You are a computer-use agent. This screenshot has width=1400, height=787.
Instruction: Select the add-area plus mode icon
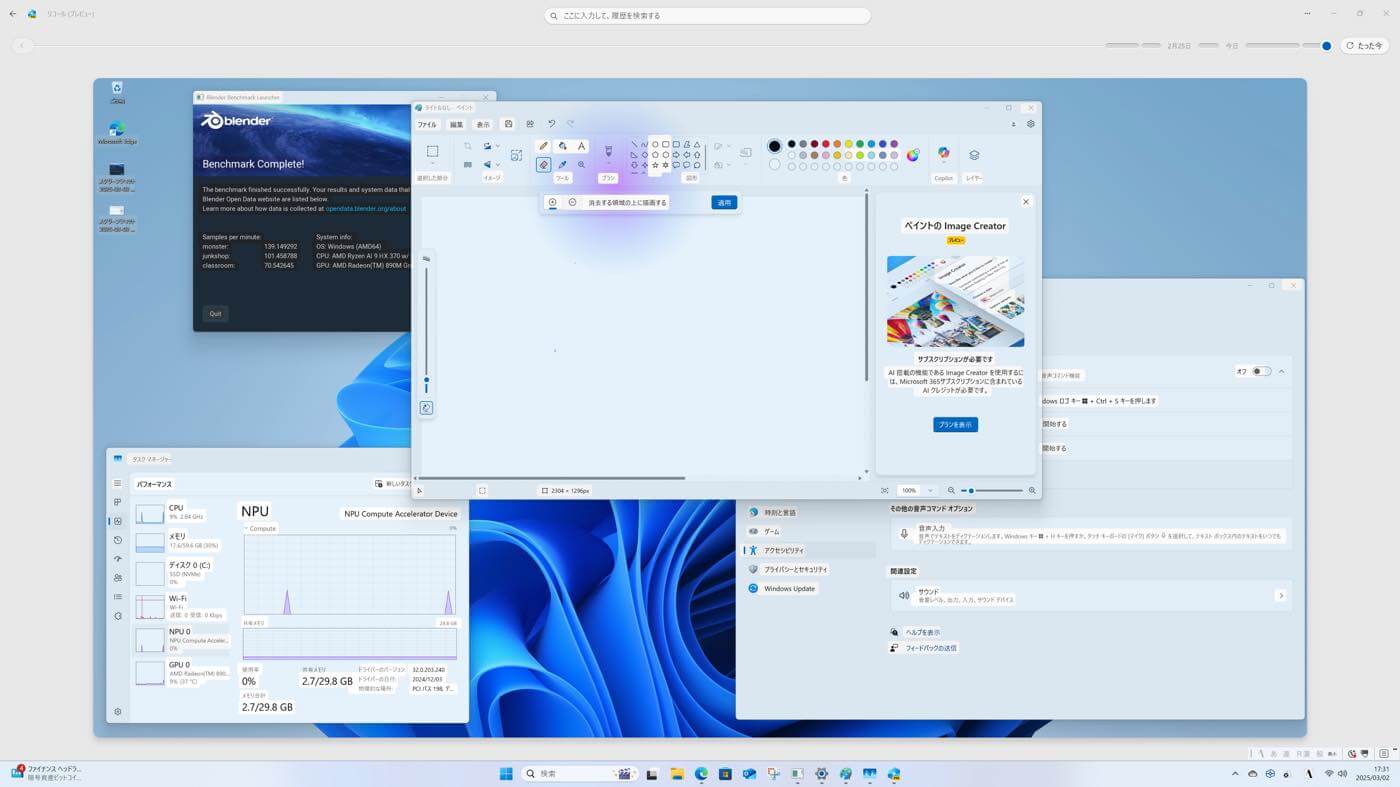pos(552,202)
